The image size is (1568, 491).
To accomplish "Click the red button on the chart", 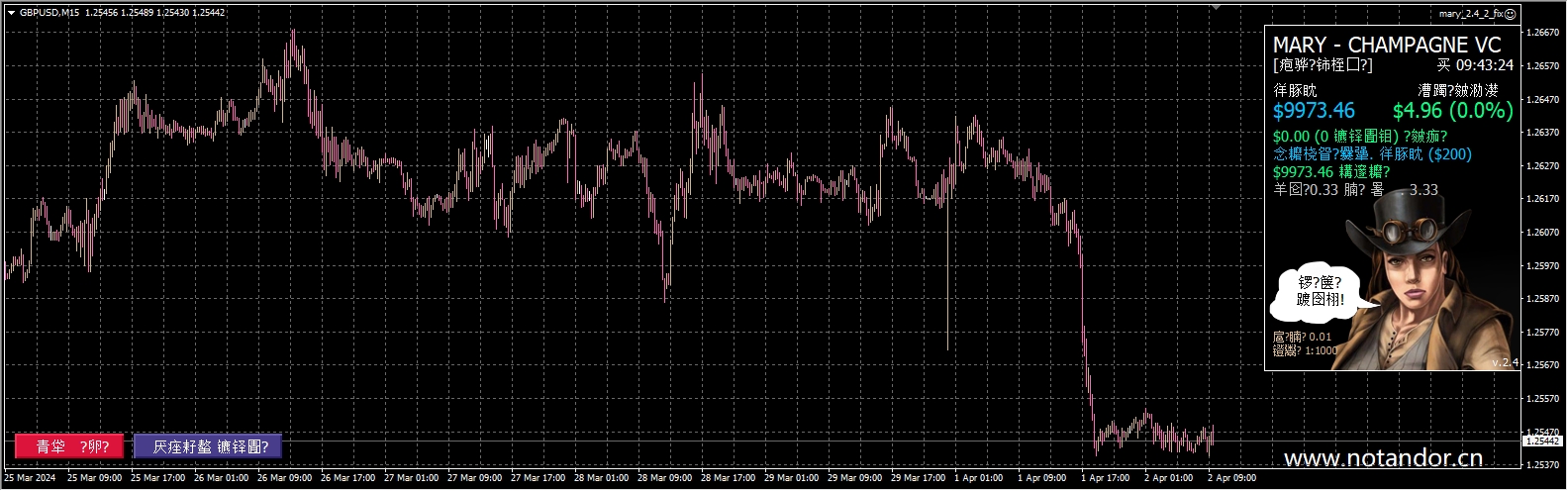I will pos(69,446).
